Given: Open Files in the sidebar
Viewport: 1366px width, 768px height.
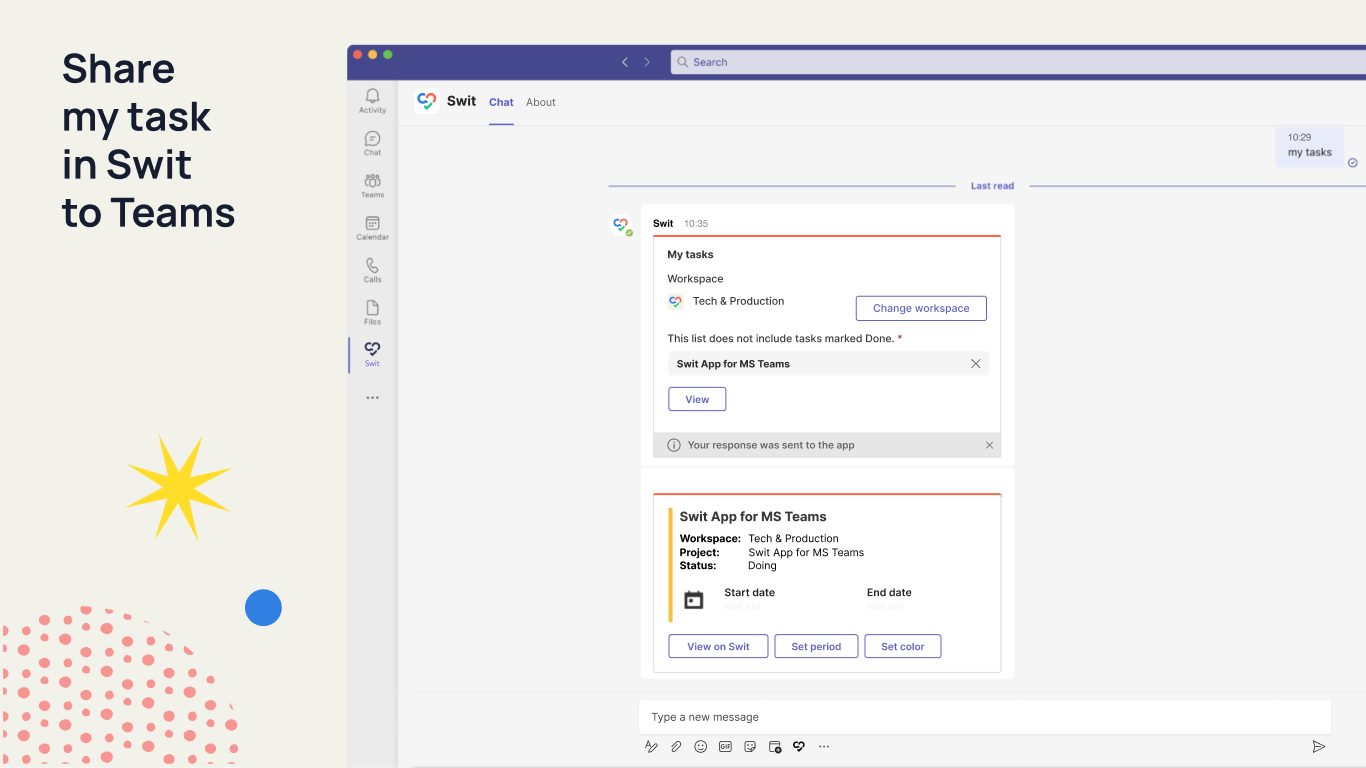Looking at the screenshot, I should pos(372,312).
